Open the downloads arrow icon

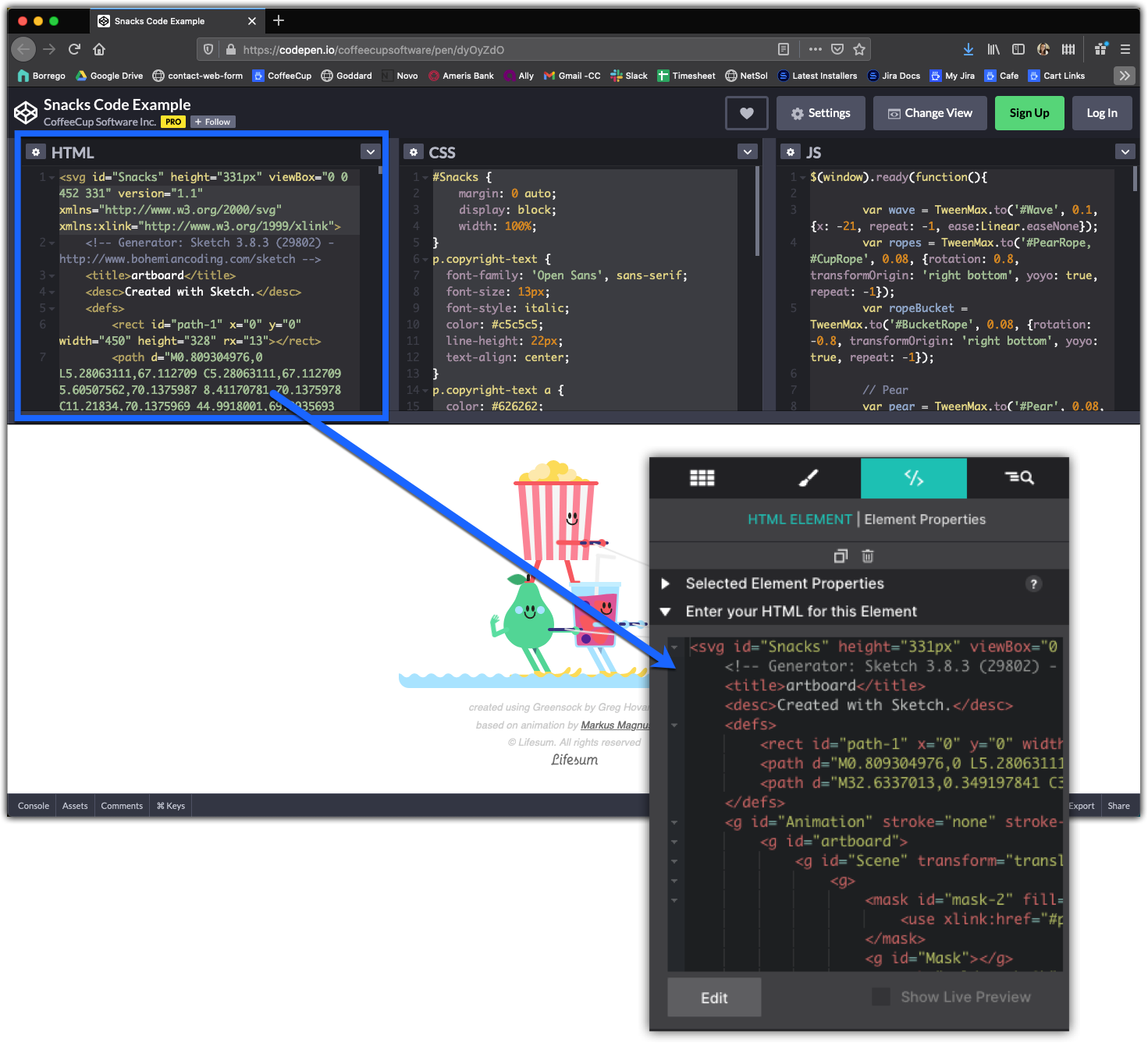click(x=969, y=49)
